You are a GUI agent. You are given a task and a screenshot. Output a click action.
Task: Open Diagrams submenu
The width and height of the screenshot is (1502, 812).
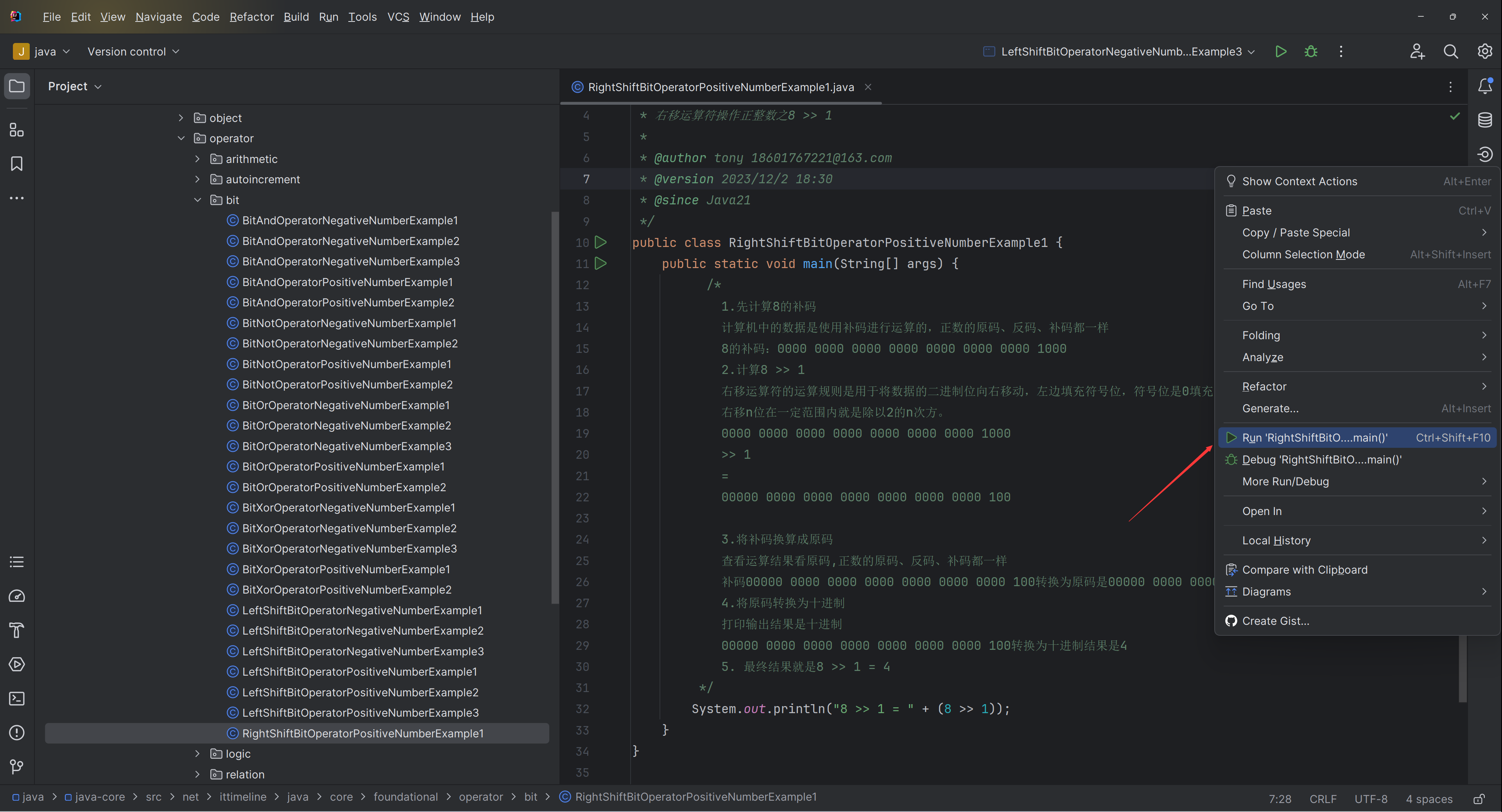[x=1358, y=592]
